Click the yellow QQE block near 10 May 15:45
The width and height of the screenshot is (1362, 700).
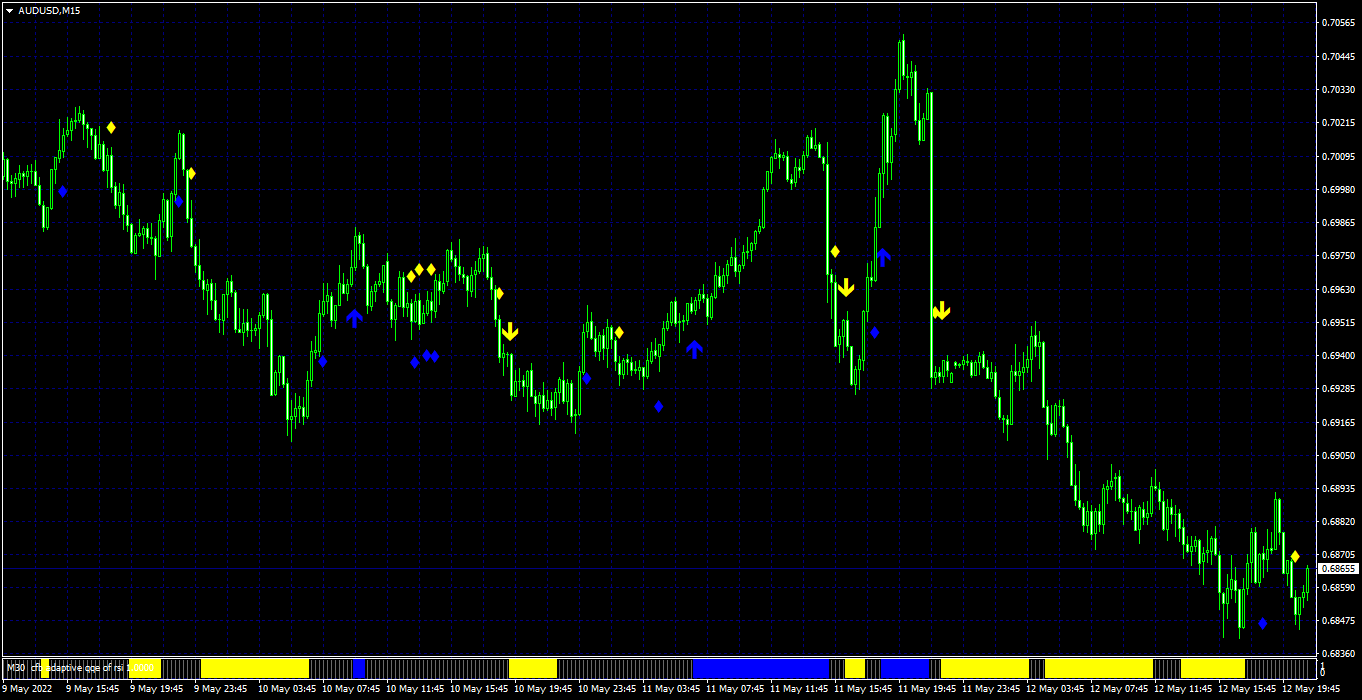pos(533,668)
